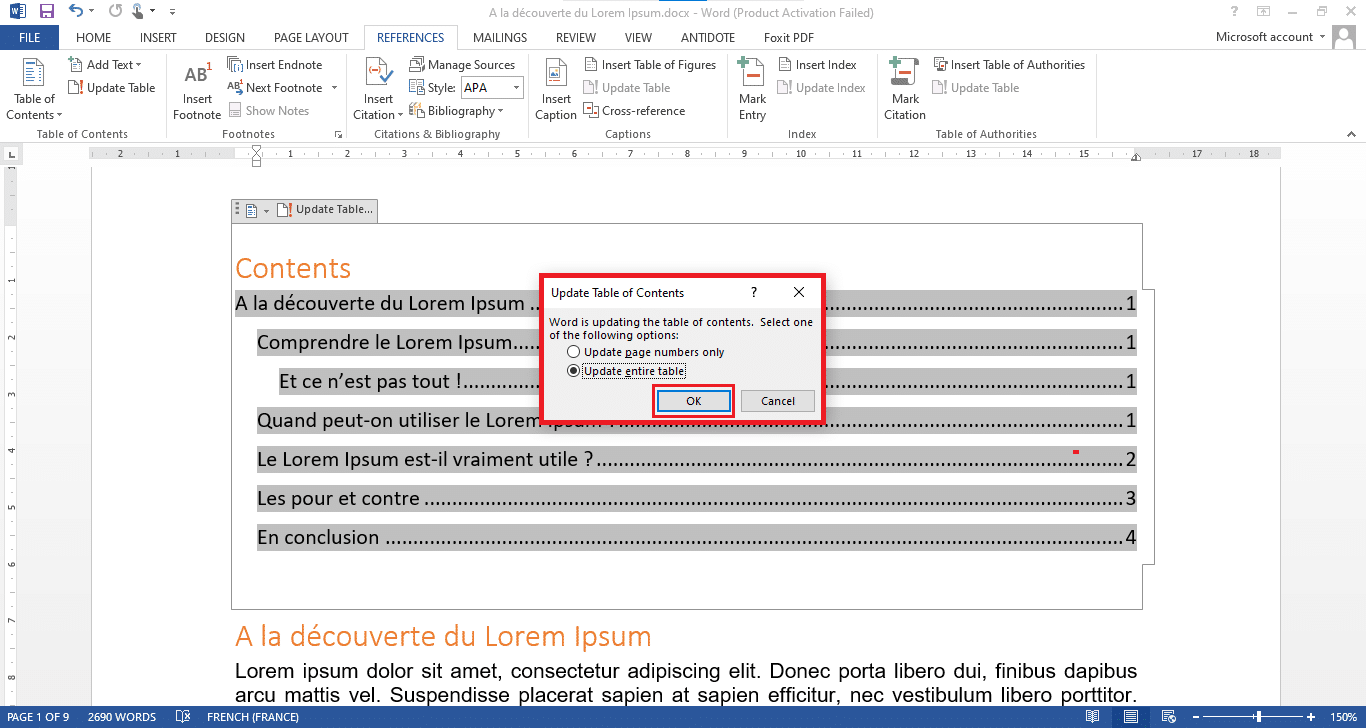The width and height of the screenshot is (1366, 728).
Task: Click the 150% zoom level indicator
Action: click(1343, 717)
